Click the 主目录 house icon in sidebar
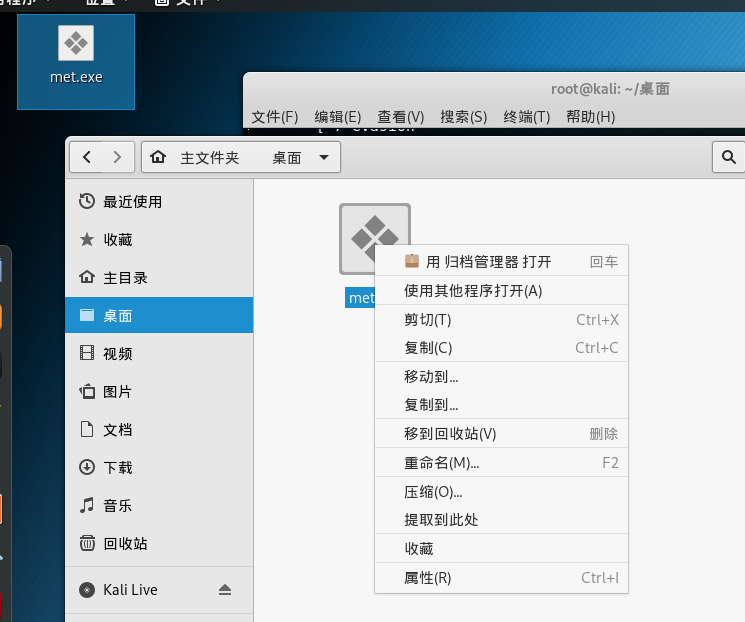 [87, 277]
